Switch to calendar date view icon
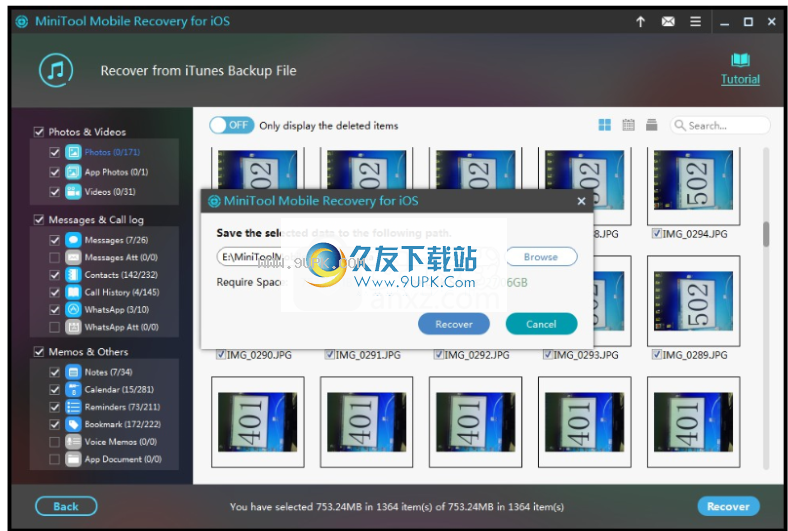788x531 pixels. tap(628, 125)
